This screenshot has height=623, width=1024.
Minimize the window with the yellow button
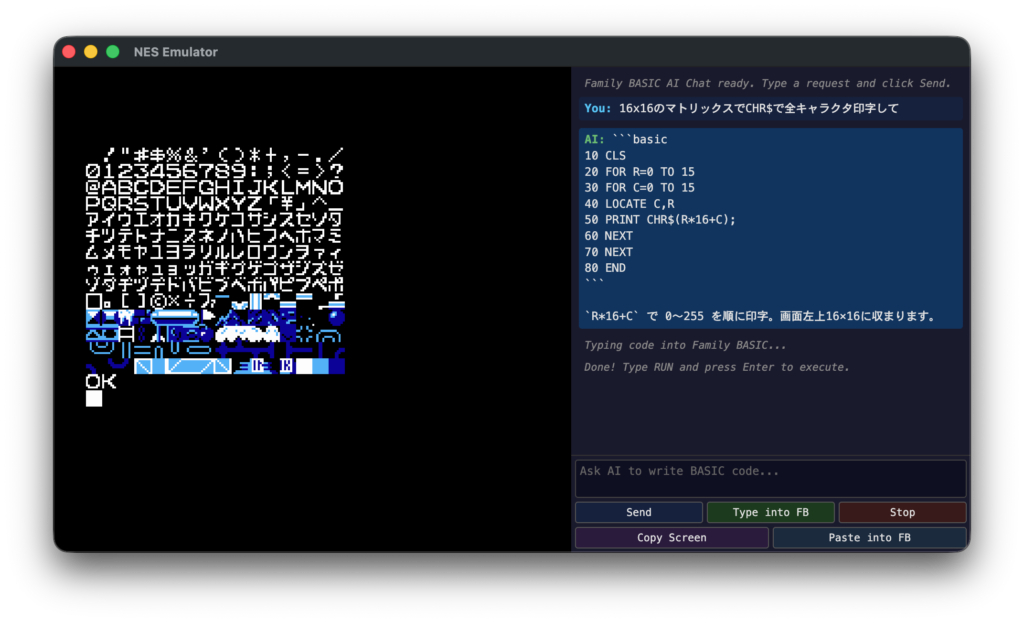click(x=91, y=52)
